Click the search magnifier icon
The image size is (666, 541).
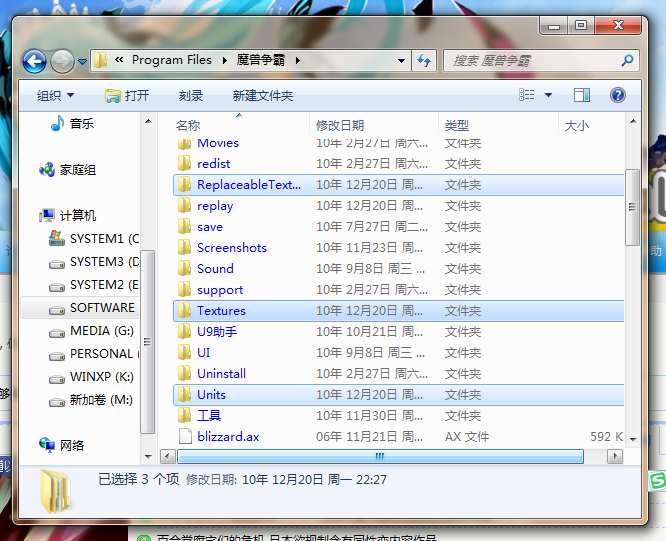pos(627,61)
